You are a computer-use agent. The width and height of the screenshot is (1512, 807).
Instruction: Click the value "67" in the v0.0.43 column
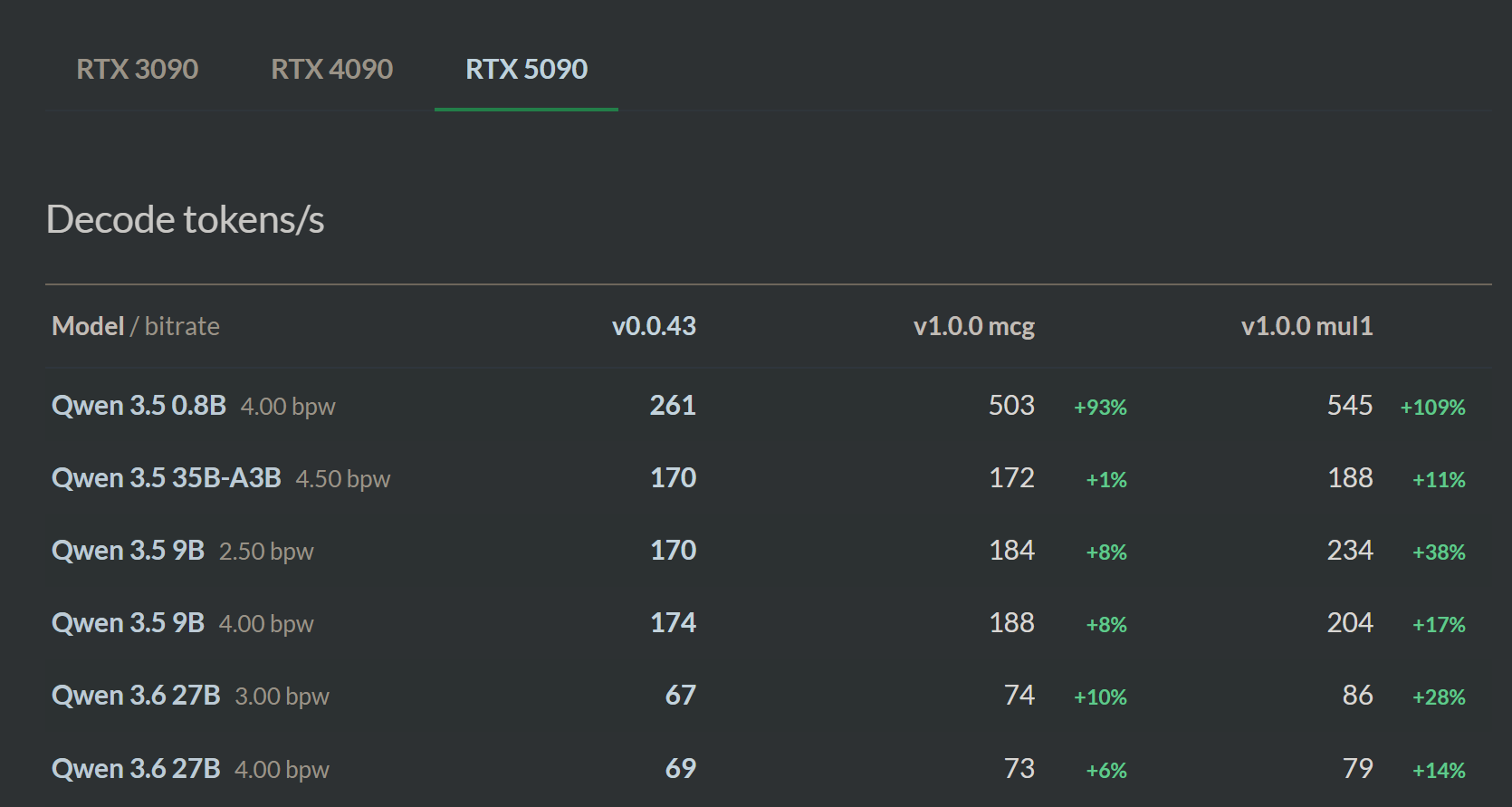[x=681, y=696]
